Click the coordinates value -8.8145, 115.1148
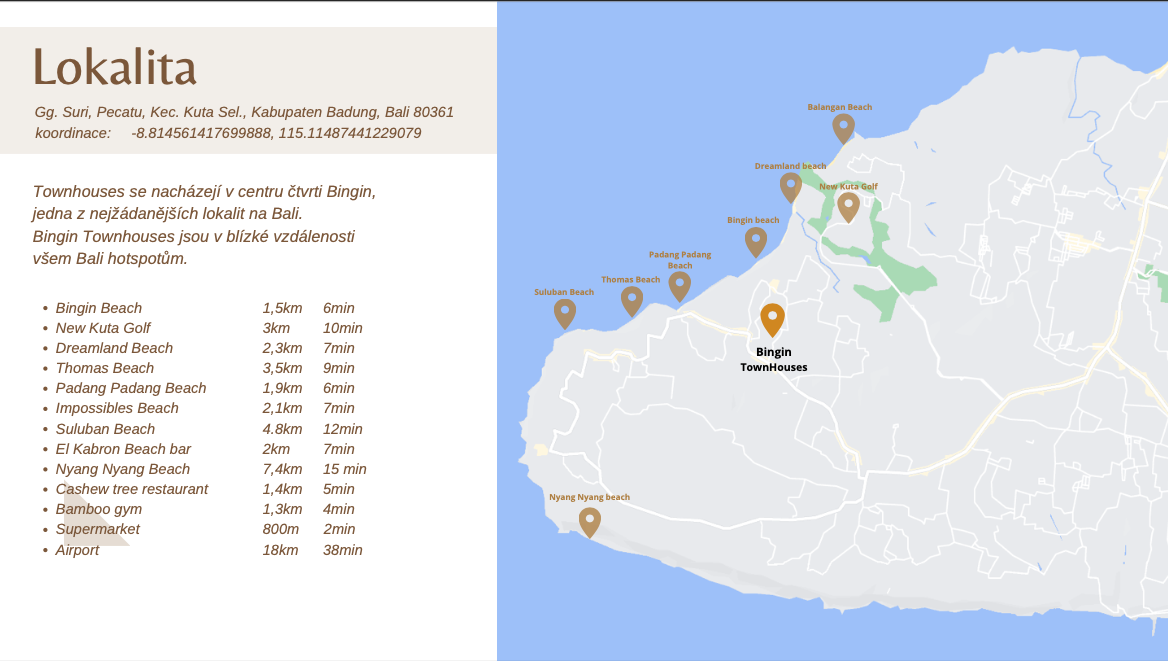The height and width of the screenshot is (661, 1168). [x=276, y=133]
